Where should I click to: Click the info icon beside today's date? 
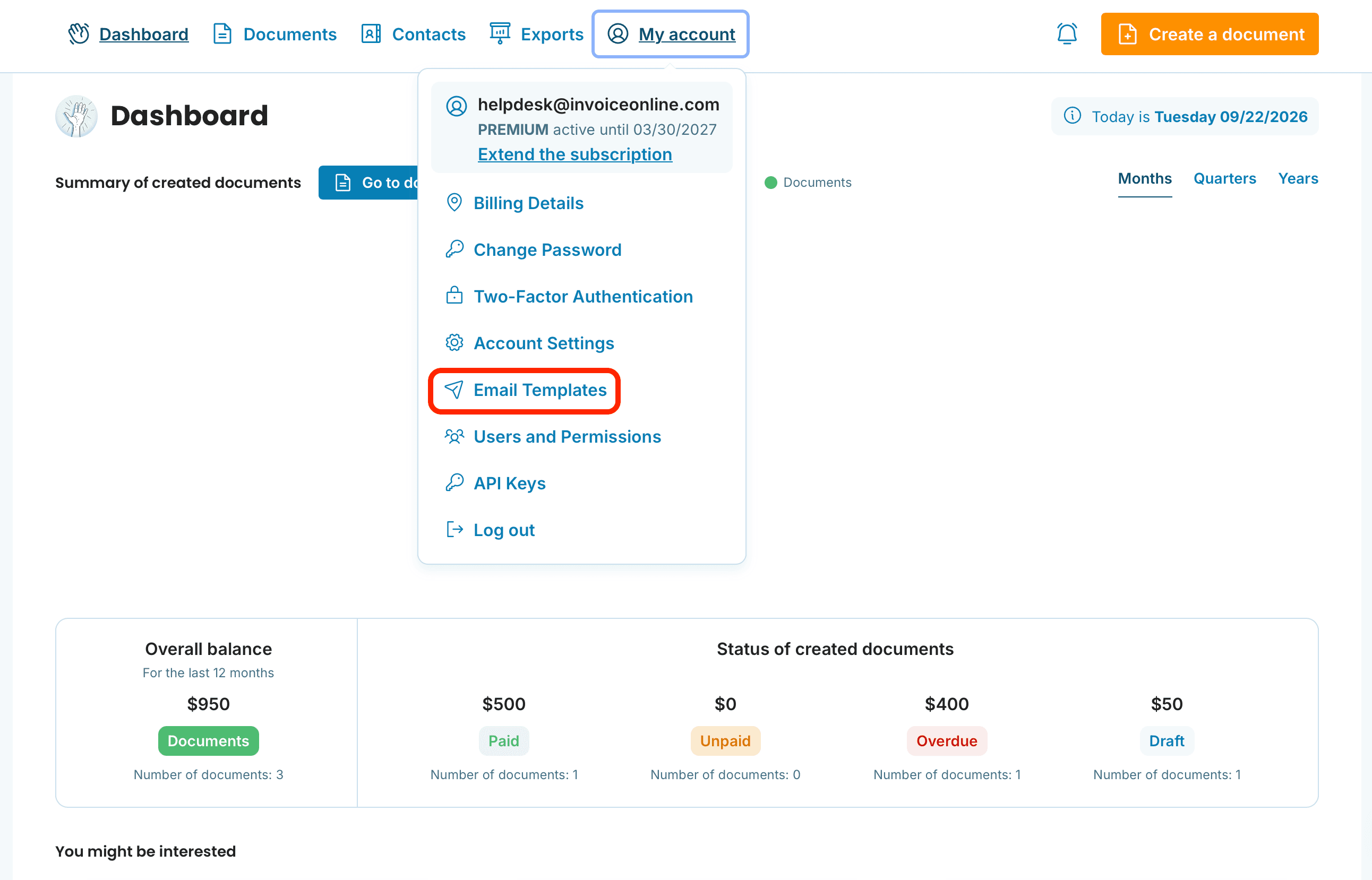tap(1073, 116)
